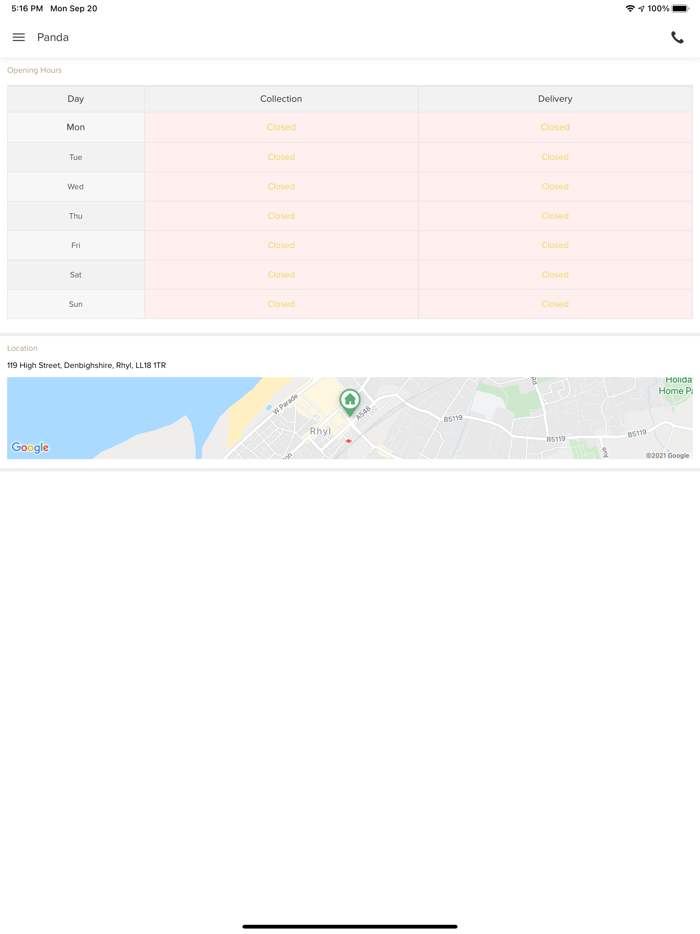The image size is (700, 934).
Task: Click the Sun row label
Action: 76,304
